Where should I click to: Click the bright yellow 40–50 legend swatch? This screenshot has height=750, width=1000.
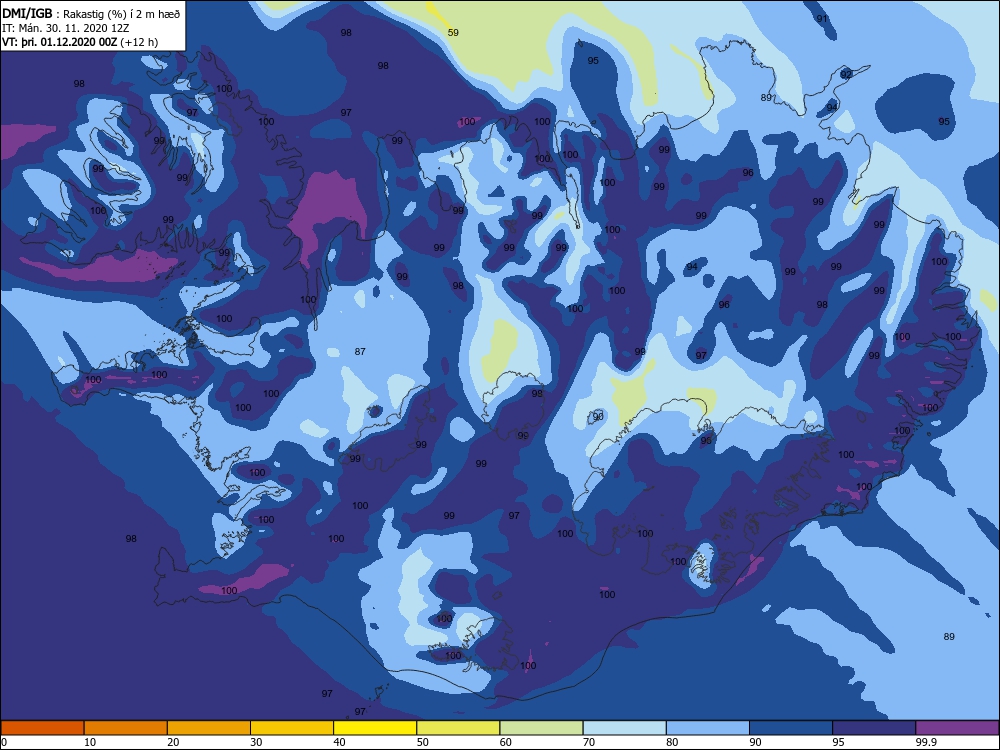click(375, 728)
